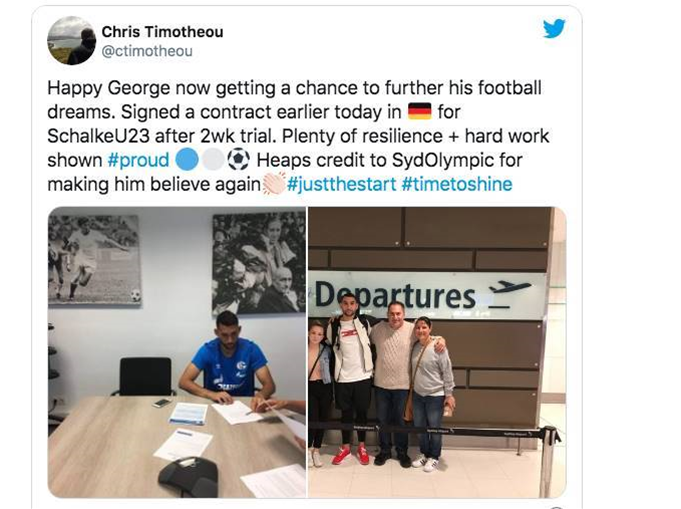Click the black-and-white footballer wall picture

click(x=94, y=260)
